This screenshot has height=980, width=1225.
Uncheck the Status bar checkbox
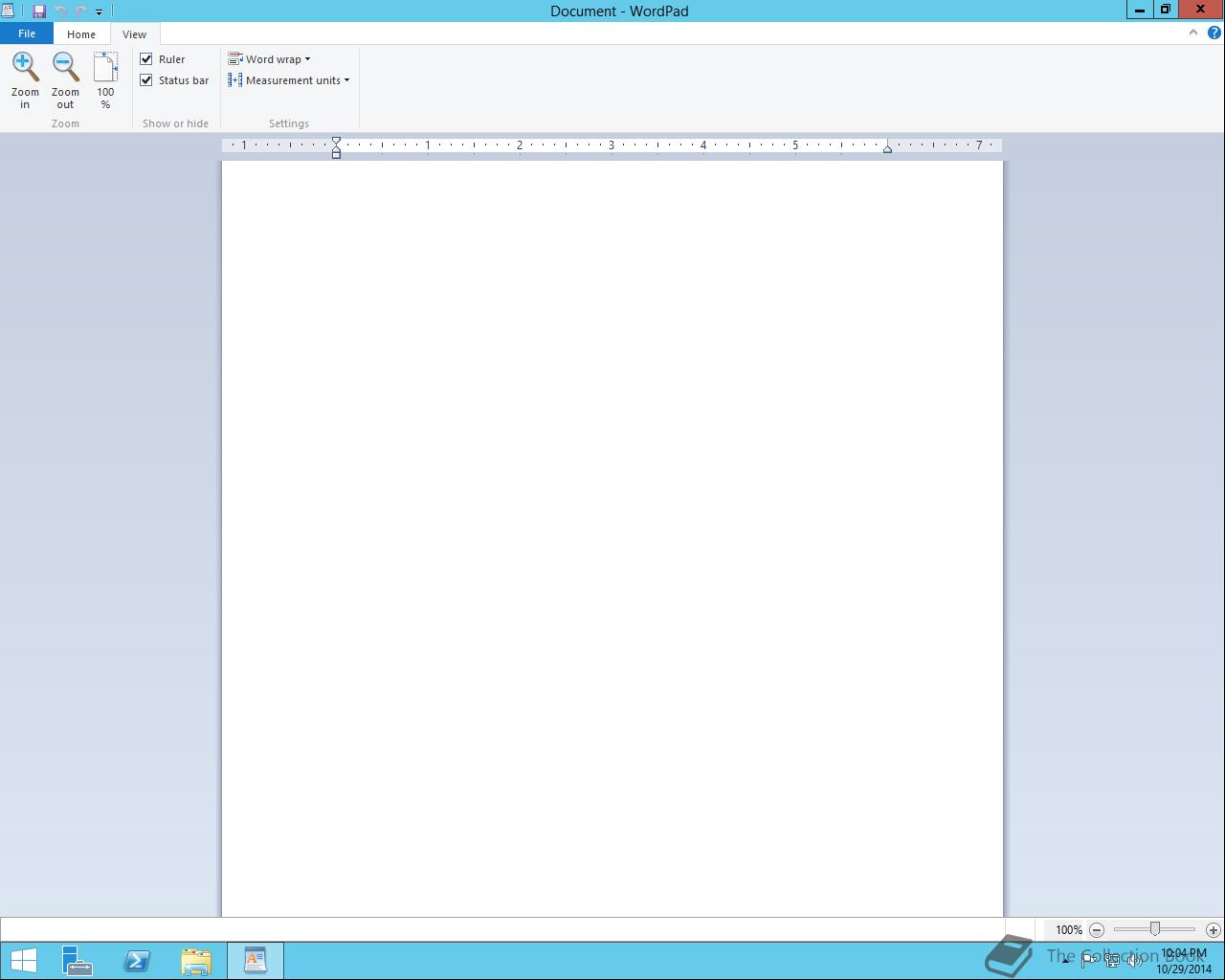tap(146, 80)
